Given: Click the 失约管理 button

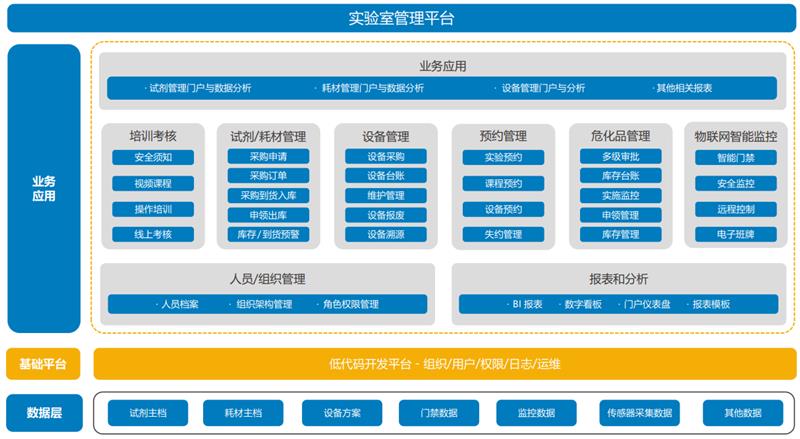Looking at the screenshot, I should coord(503,234).
